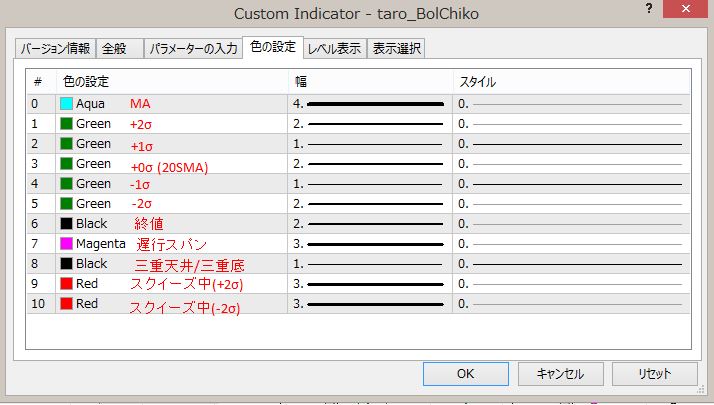Open the パラメーターの入力 tab

pos(192,48)
